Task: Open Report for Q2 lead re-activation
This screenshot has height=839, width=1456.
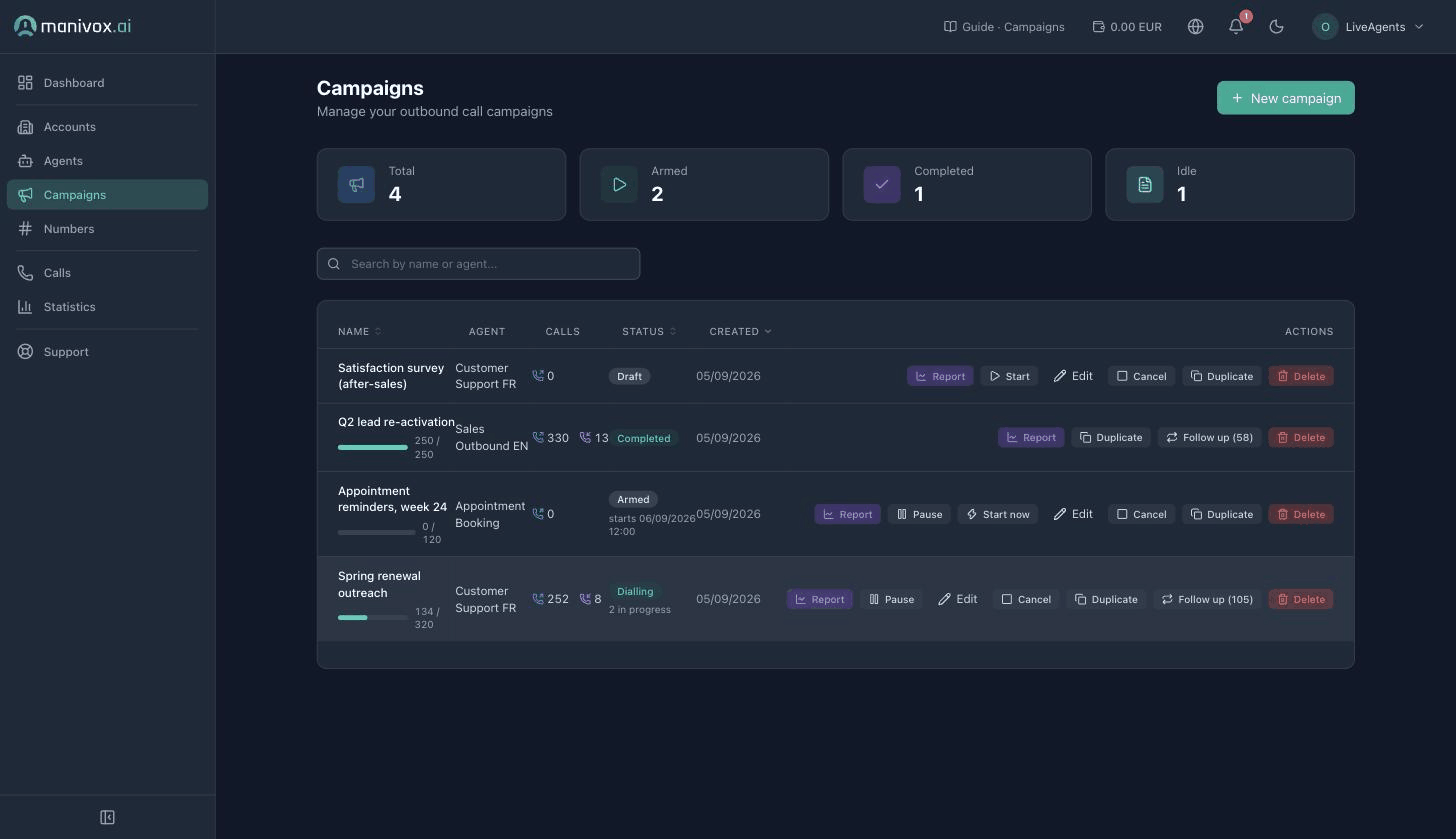Action: click(x=1031, y=437)
